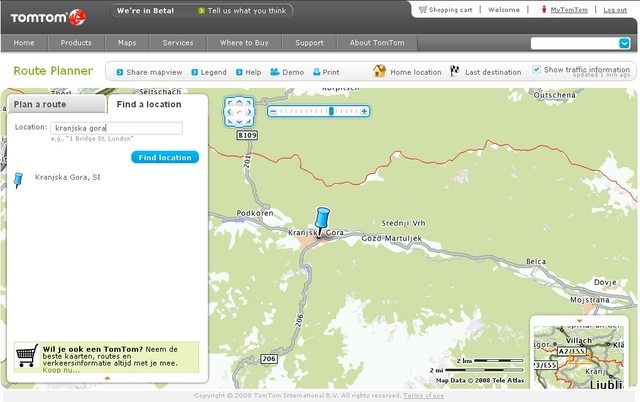Viewport: 640px width, 402px height.
Task: Click the MyTomTom link
Action: 569,10
